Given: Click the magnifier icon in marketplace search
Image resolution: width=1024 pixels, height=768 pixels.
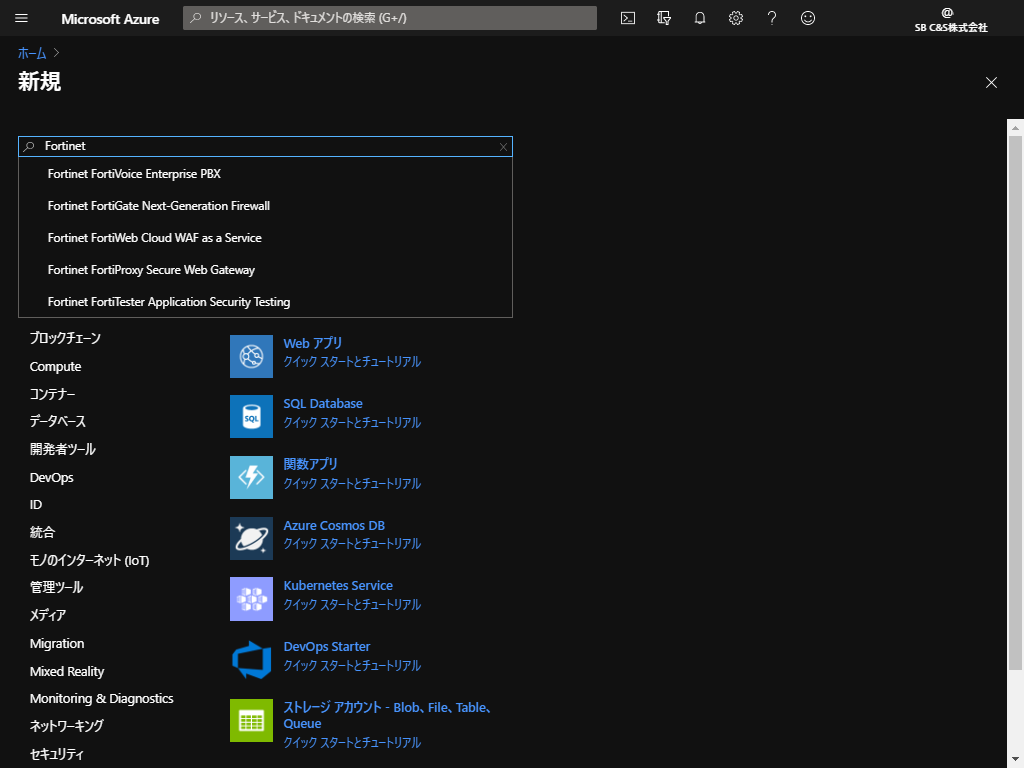Looking at the screenshot, I should pyautogui.click(x=29, y=147).
